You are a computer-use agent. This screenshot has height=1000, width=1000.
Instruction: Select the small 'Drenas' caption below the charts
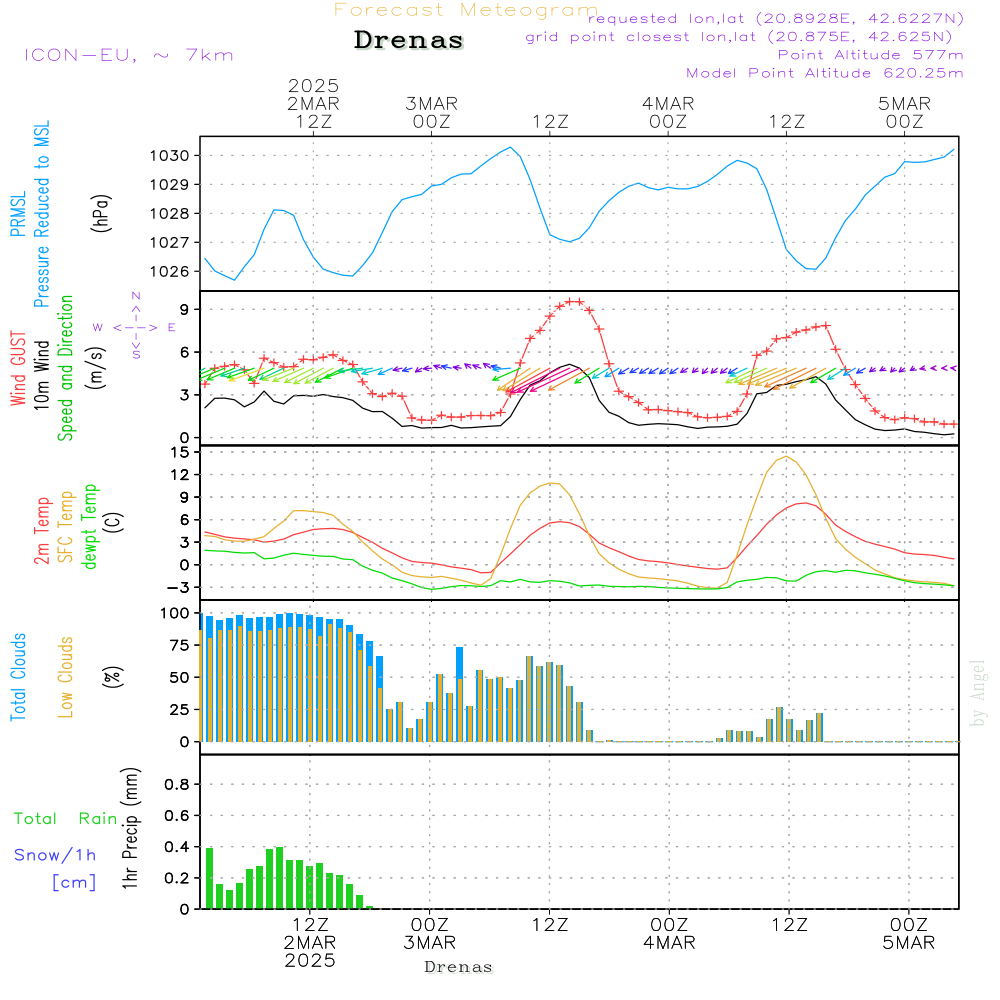click(x=459, y=967)
